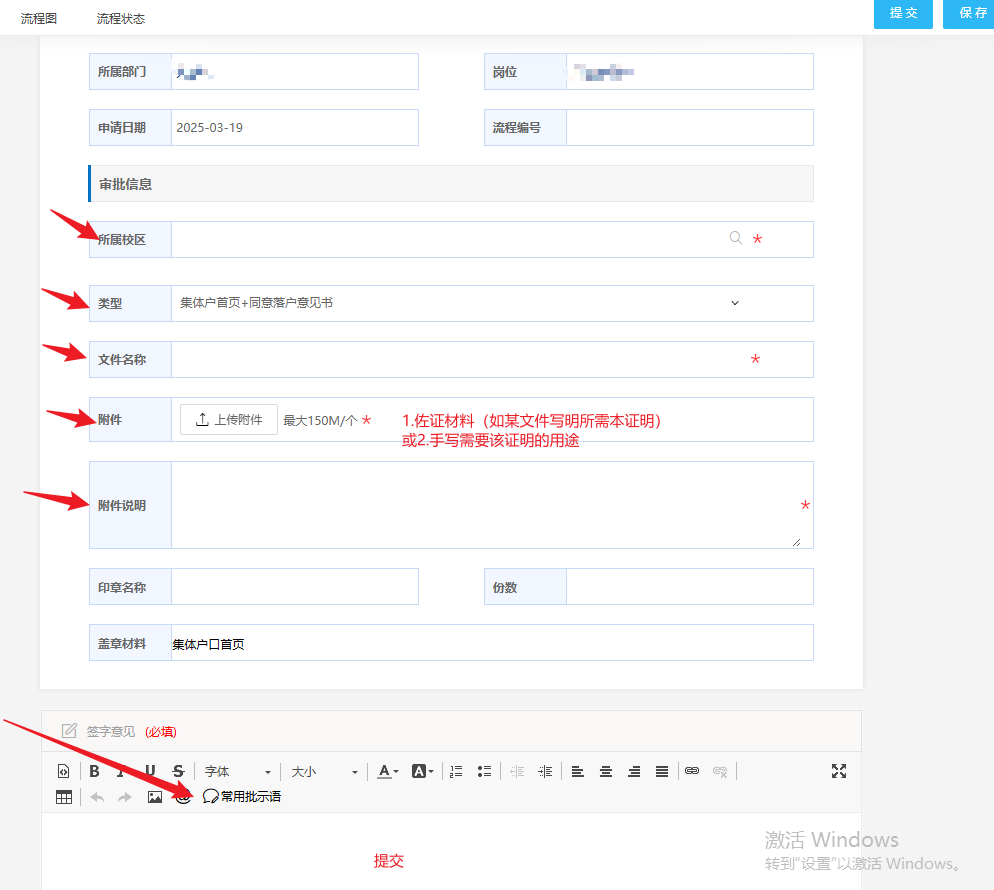Insert a table into the editor
Viewport: 994px width, 890px height.
[64, 797]
